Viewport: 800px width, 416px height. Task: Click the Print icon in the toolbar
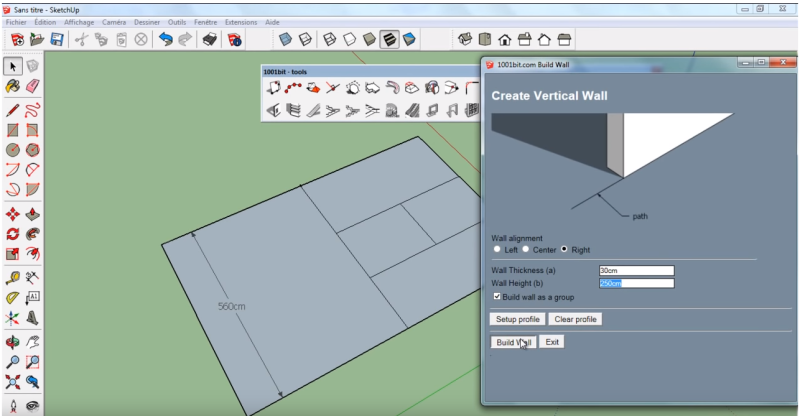point(210,39)
